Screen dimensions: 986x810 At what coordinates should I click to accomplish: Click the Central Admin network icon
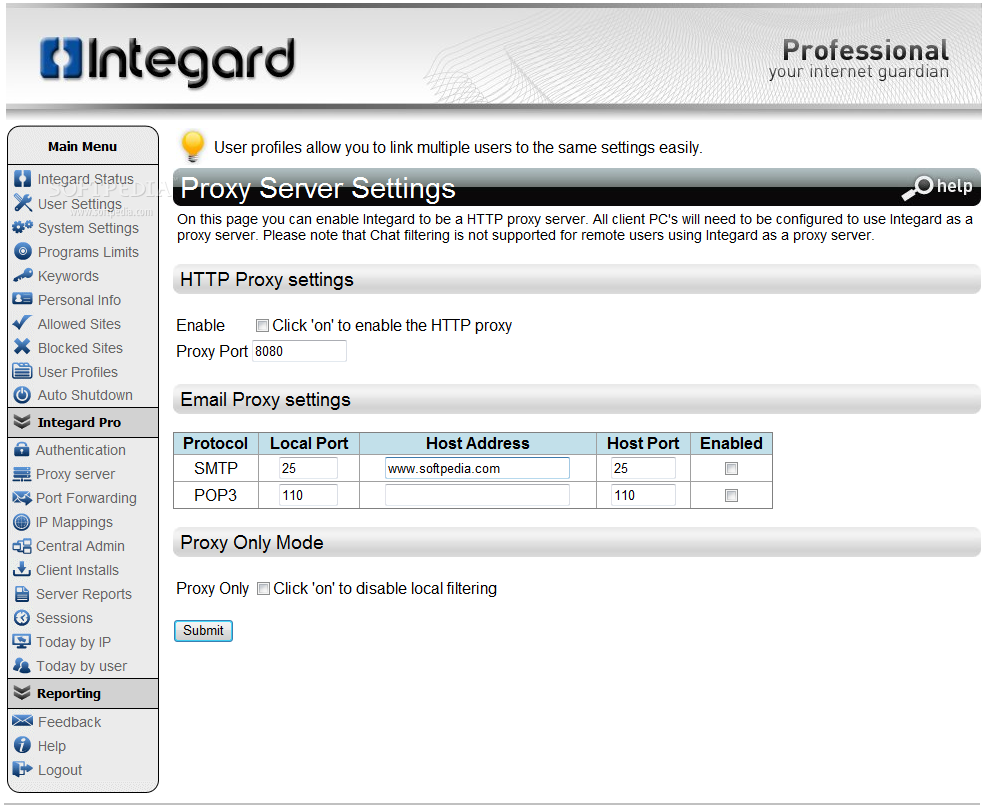pyautogui.click(x=21, y=546)
